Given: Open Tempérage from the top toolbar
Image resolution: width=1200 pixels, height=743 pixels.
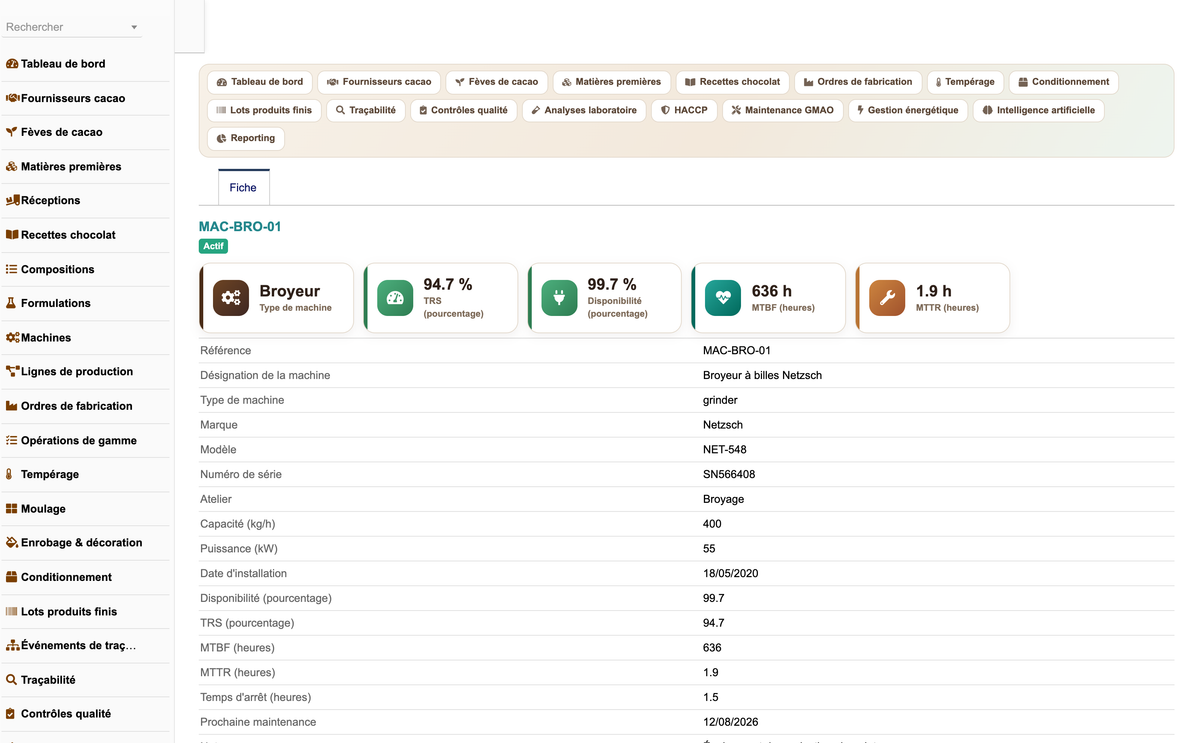Looking at the screenshot, I should 965,82.
